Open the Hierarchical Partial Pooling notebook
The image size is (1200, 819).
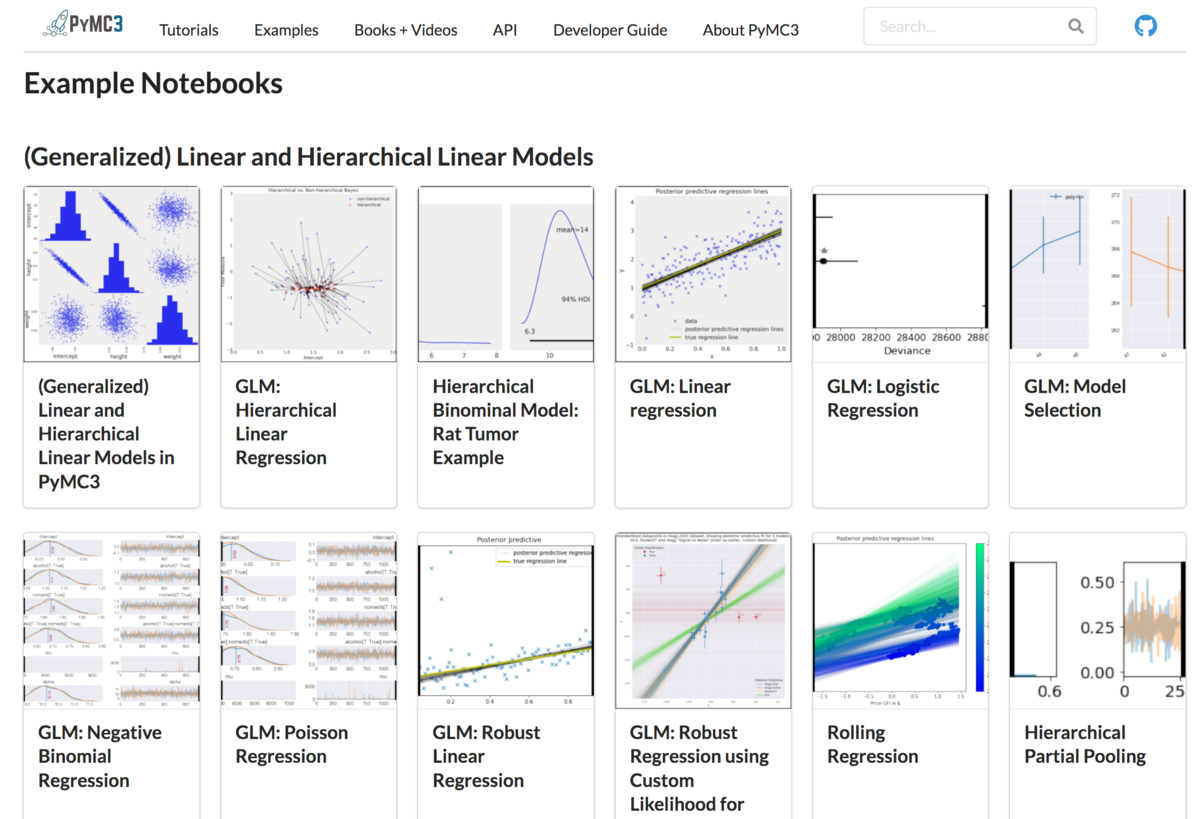(x=1085, y=744)
